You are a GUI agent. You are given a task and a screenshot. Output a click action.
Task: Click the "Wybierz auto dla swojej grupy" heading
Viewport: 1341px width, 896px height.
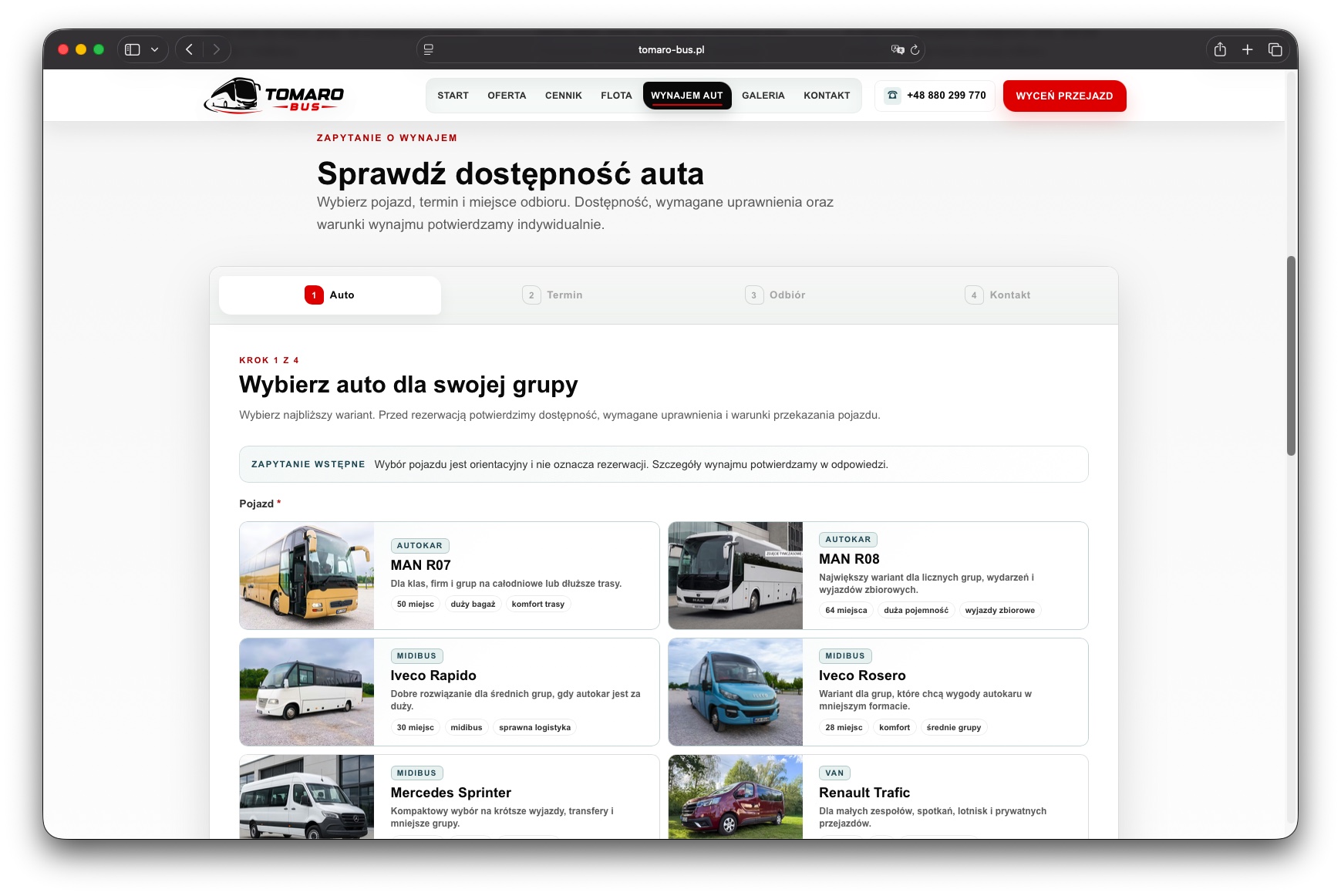click(x=409, y=385)
